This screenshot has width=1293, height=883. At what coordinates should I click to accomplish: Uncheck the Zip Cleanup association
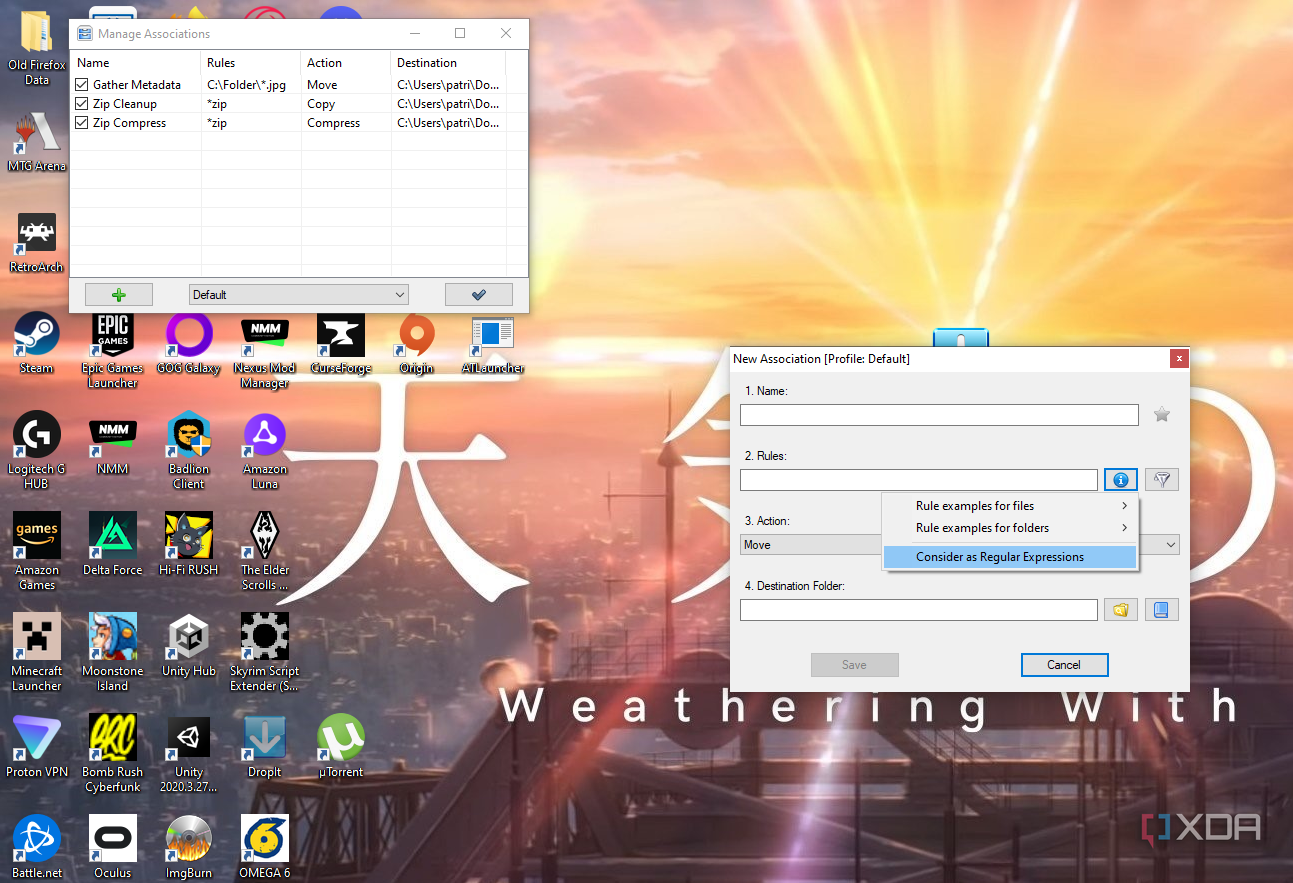pos(82,104)
